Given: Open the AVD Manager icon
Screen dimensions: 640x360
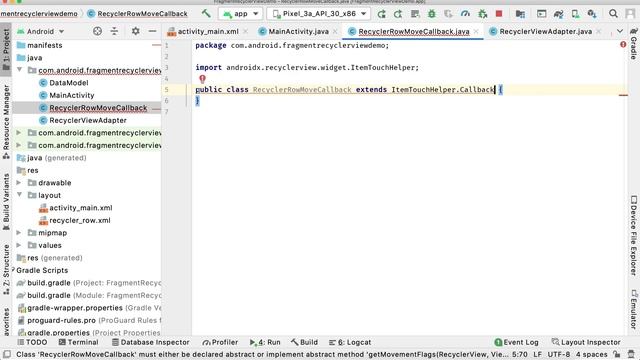Looking at the screenshot, I should pyautogui.click(x=575, y=14).
